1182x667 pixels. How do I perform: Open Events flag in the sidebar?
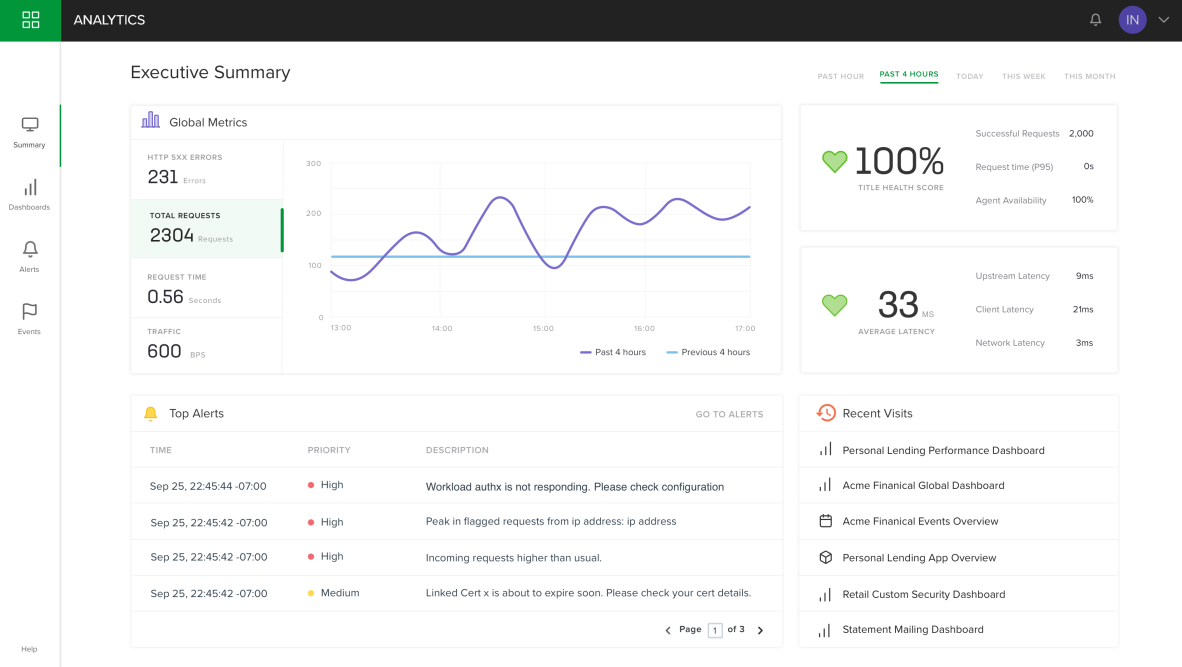coord(29,319)
